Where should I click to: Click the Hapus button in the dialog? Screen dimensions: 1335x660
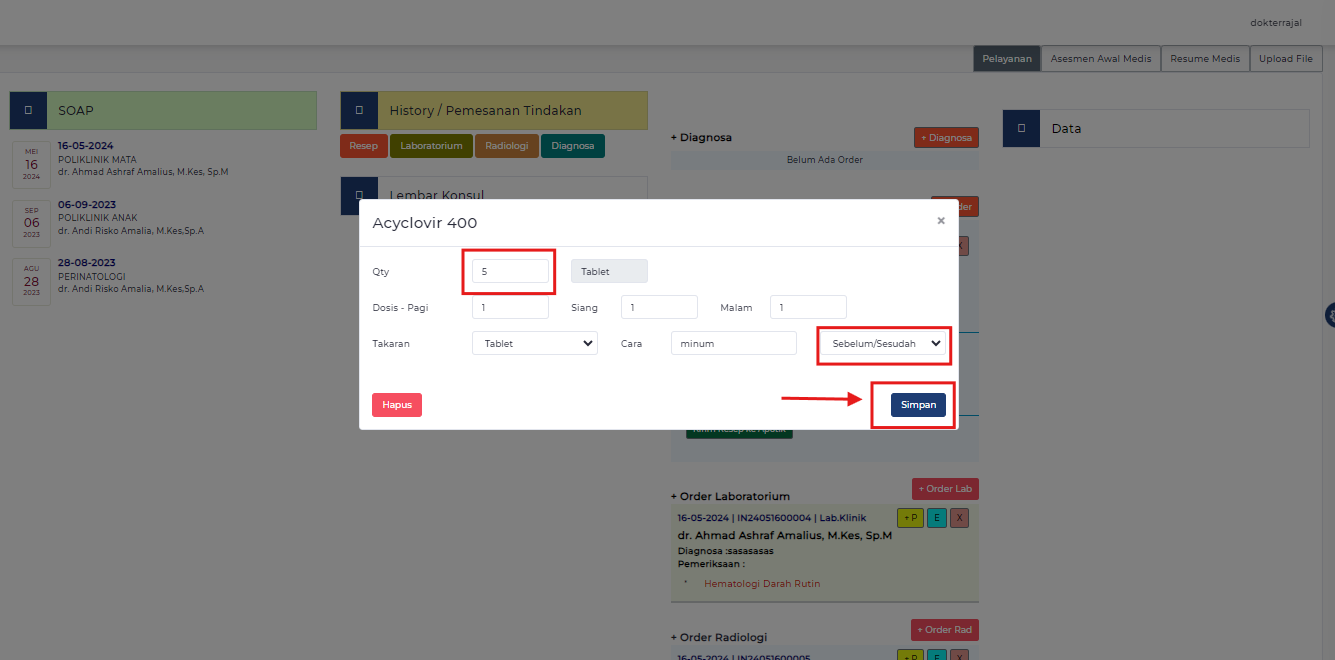pyautogui.click(x=396, y=404)
